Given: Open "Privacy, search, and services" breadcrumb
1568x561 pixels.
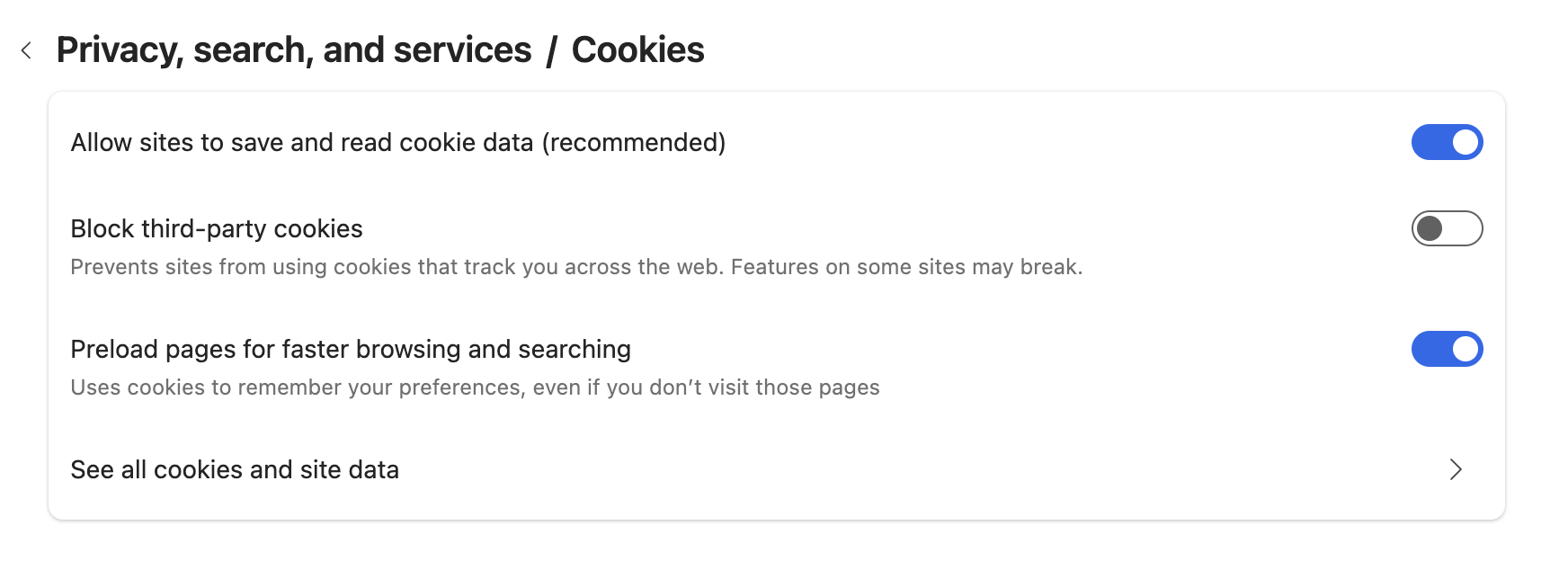Looking at the screenshot, I should pos(294,50).
